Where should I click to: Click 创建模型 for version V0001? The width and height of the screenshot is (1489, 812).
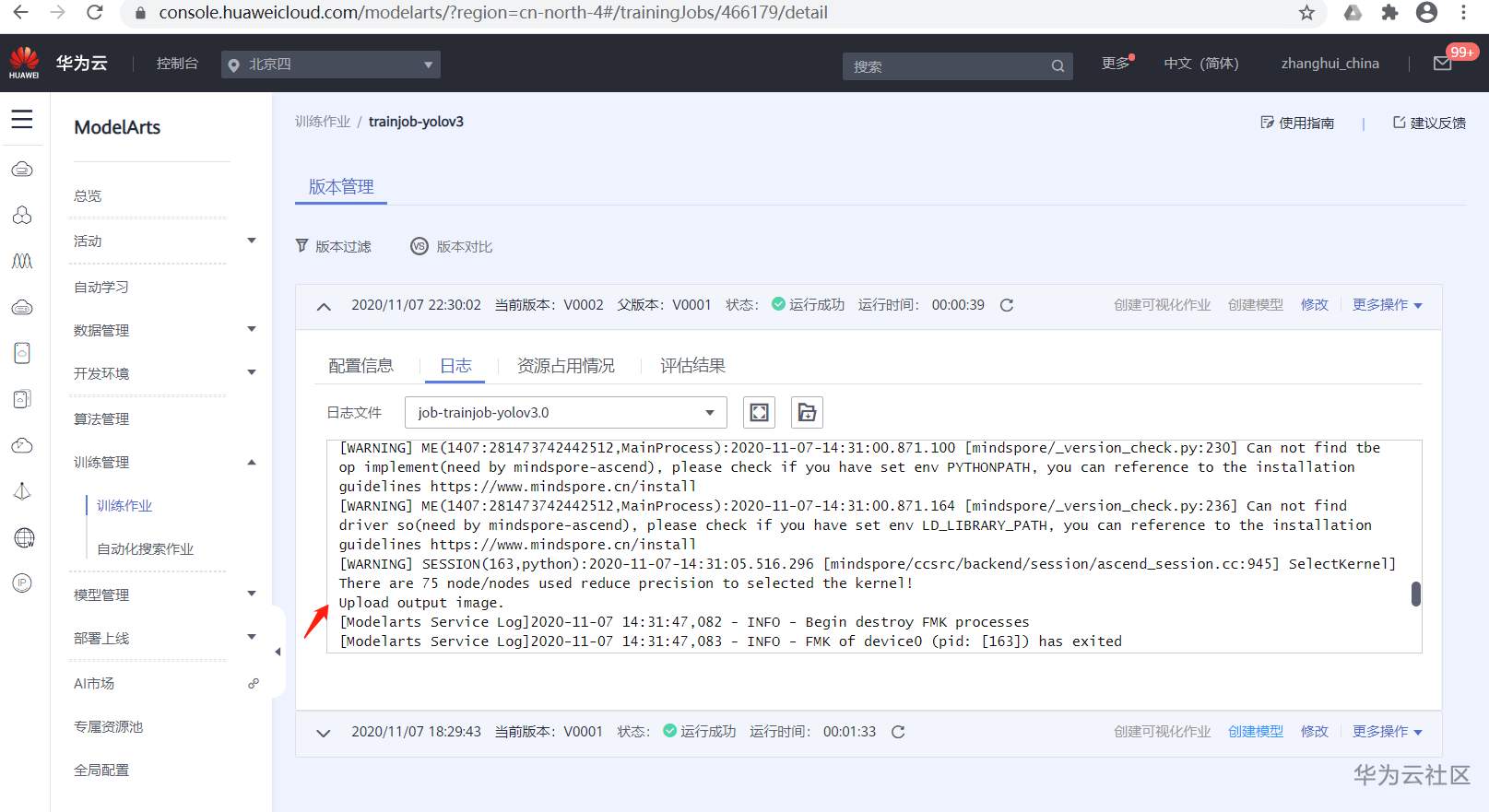tap(1256, 732)
